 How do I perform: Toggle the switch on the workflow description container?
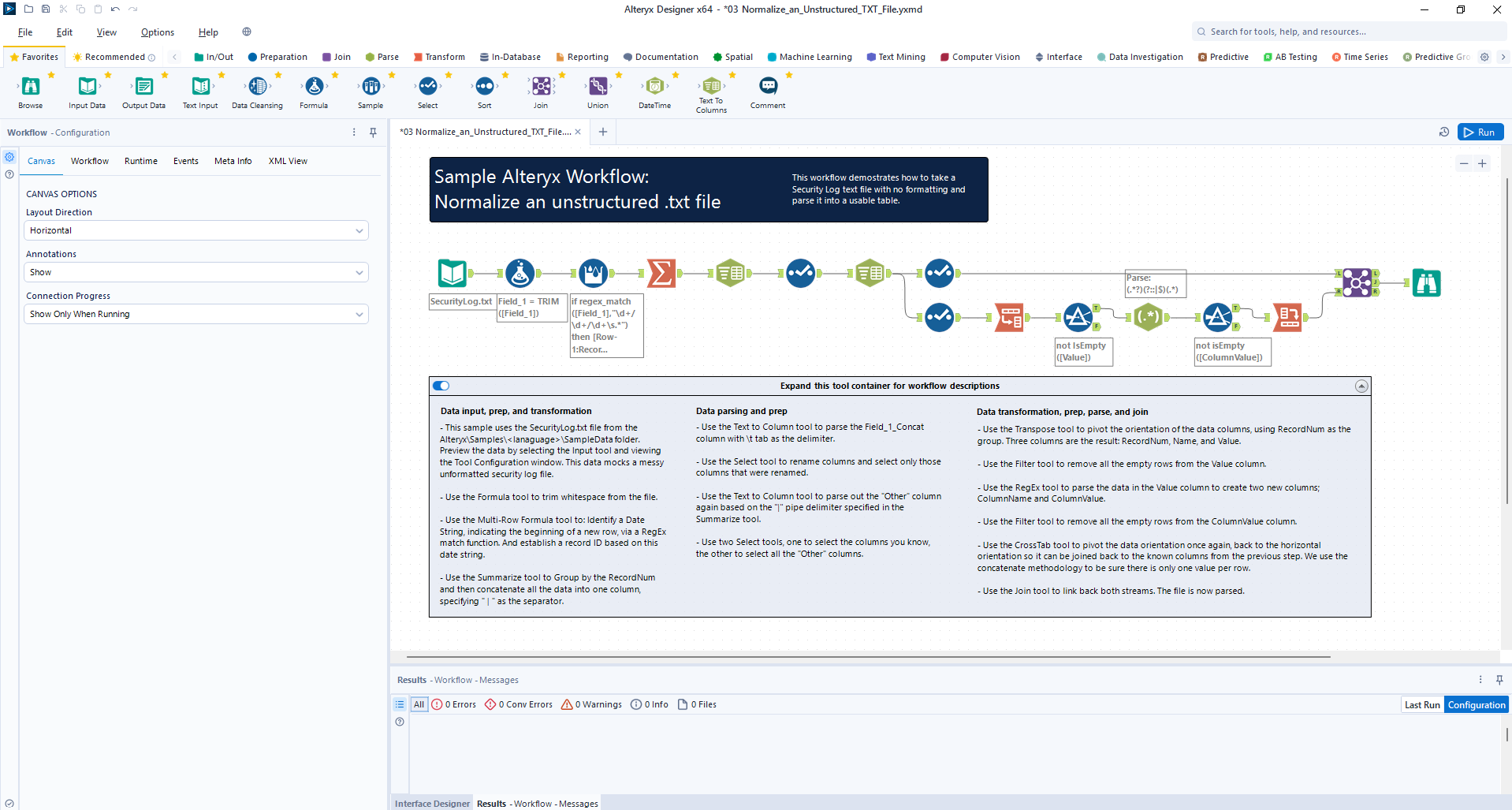point(441,386)
